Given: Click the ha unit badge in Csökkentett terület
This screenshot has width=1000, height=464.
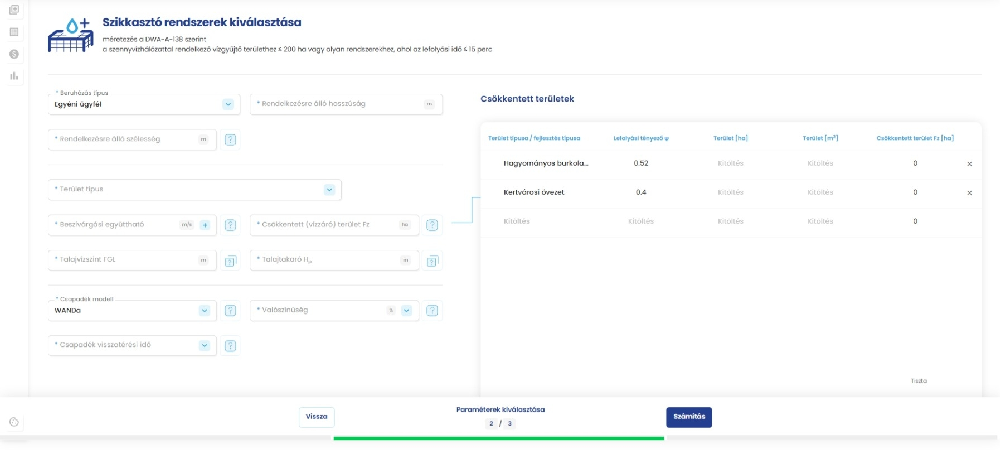Looking at the screenshot, I should tap(404, 225).
